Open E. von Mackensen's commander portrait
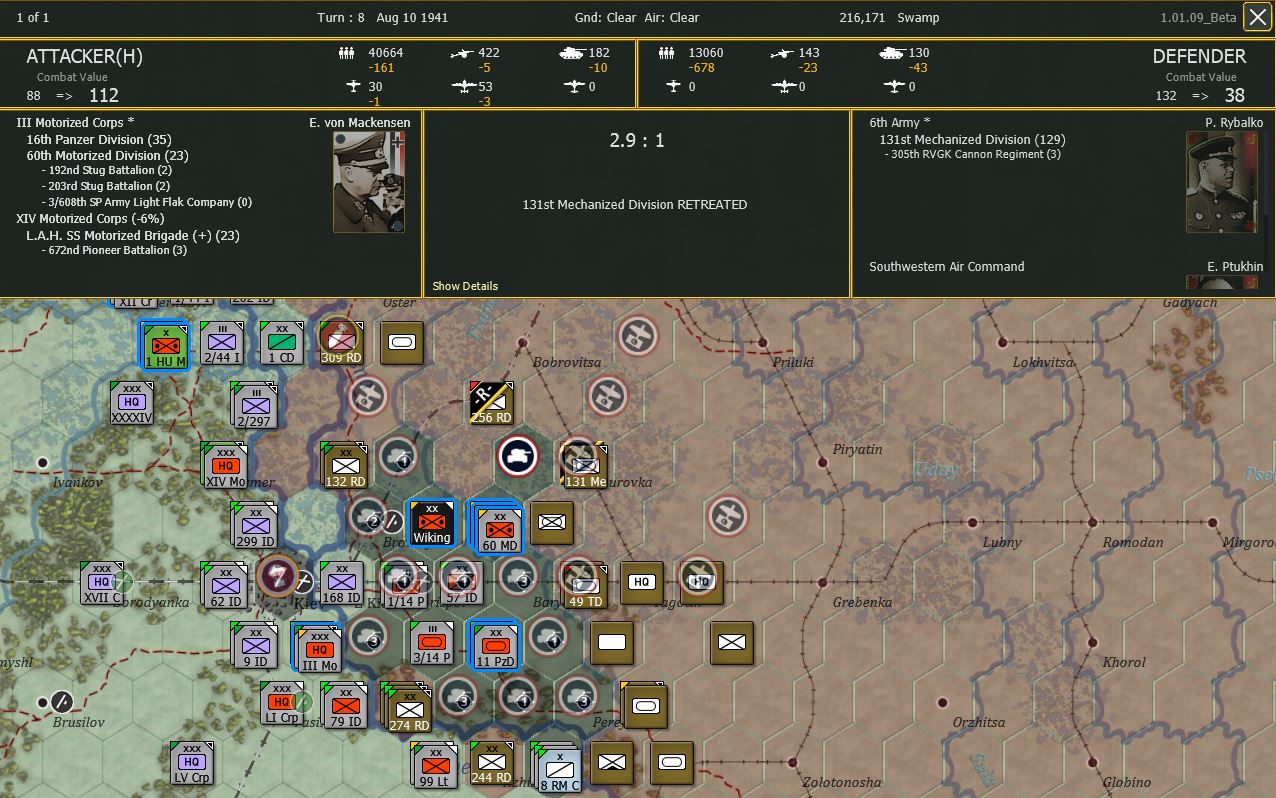The height and width of the screenshot is (798, 1276). coord(370,182)
